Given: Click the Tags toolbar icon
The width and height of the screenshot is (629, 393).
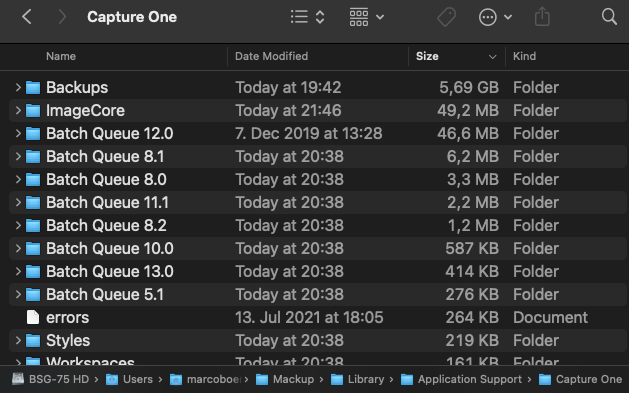Looking at the screenshot, I should [446, 17].
